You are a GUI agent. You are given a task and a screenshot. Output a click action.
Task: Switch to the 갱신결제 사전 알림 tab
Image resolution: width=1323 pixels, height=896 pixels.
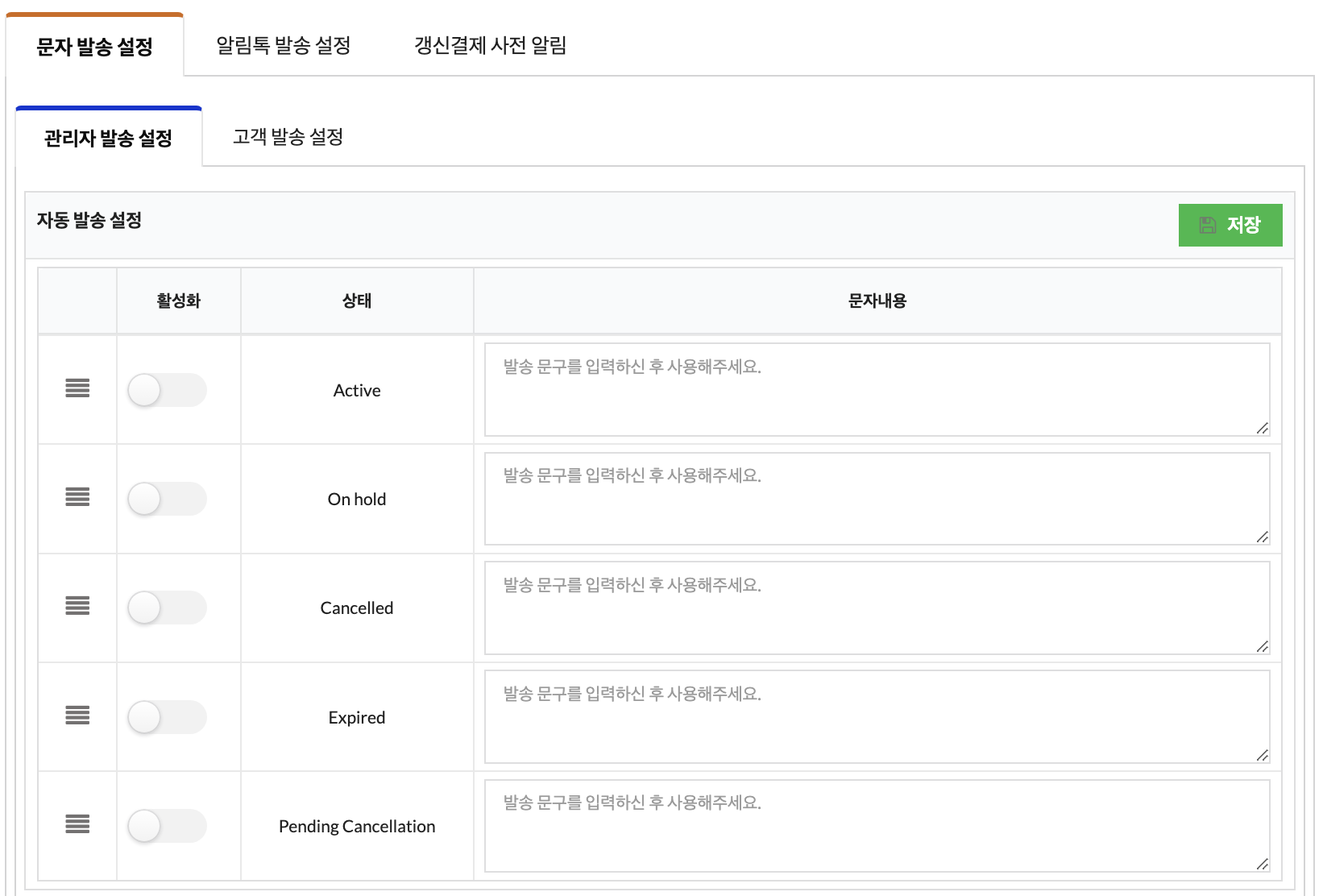[490, 45]
